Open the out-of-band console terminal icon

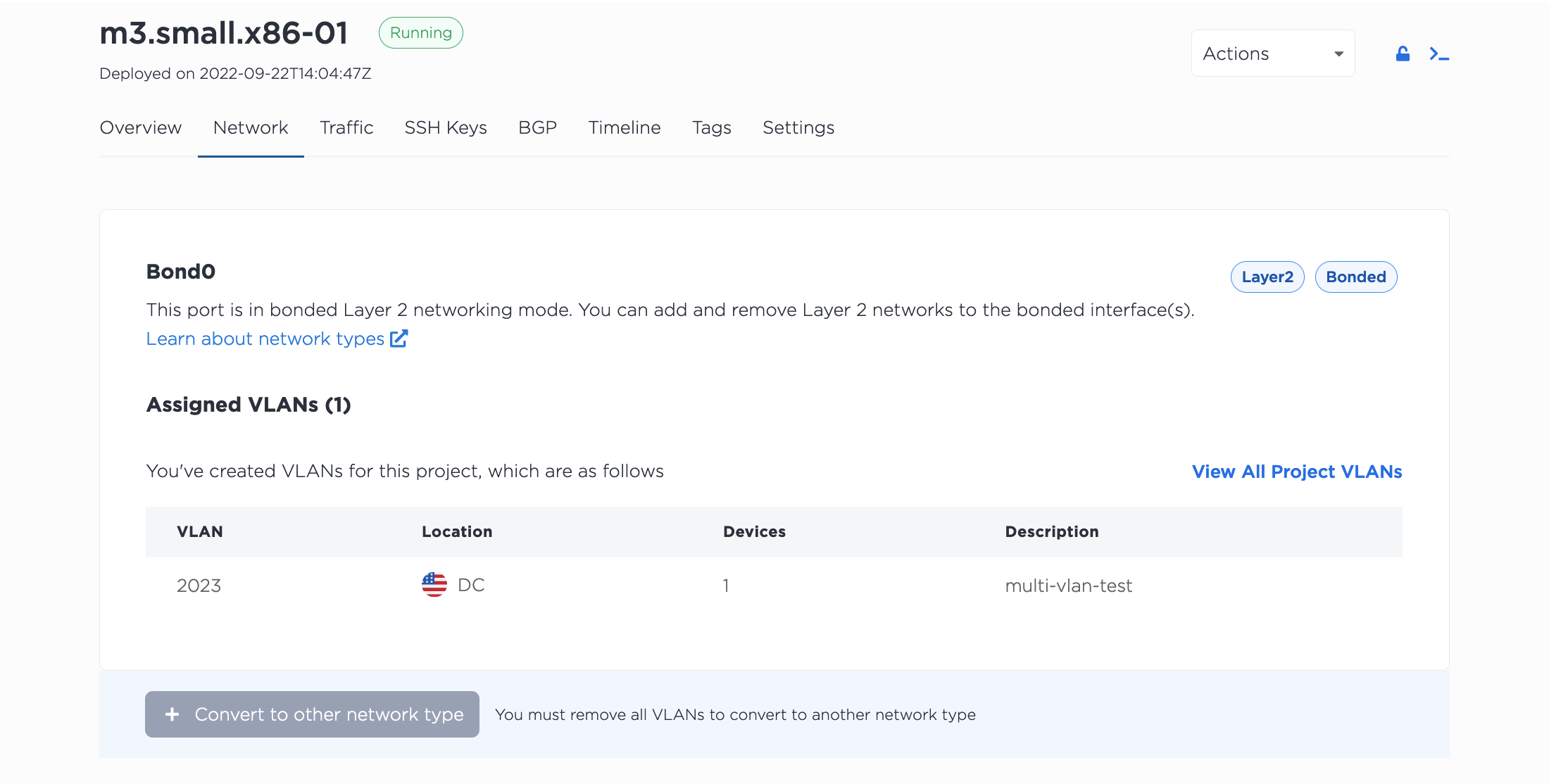(x=1439, y=53)
